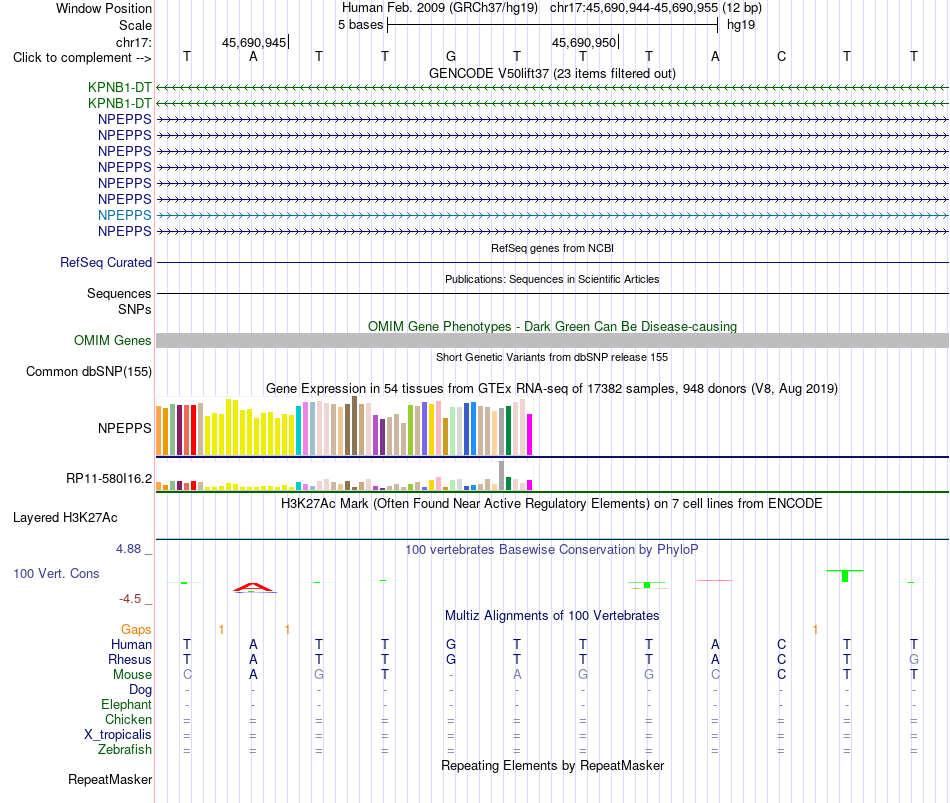950x803 pixels.
Task: Click the red A conservation logo
Action: coord(254,587)
